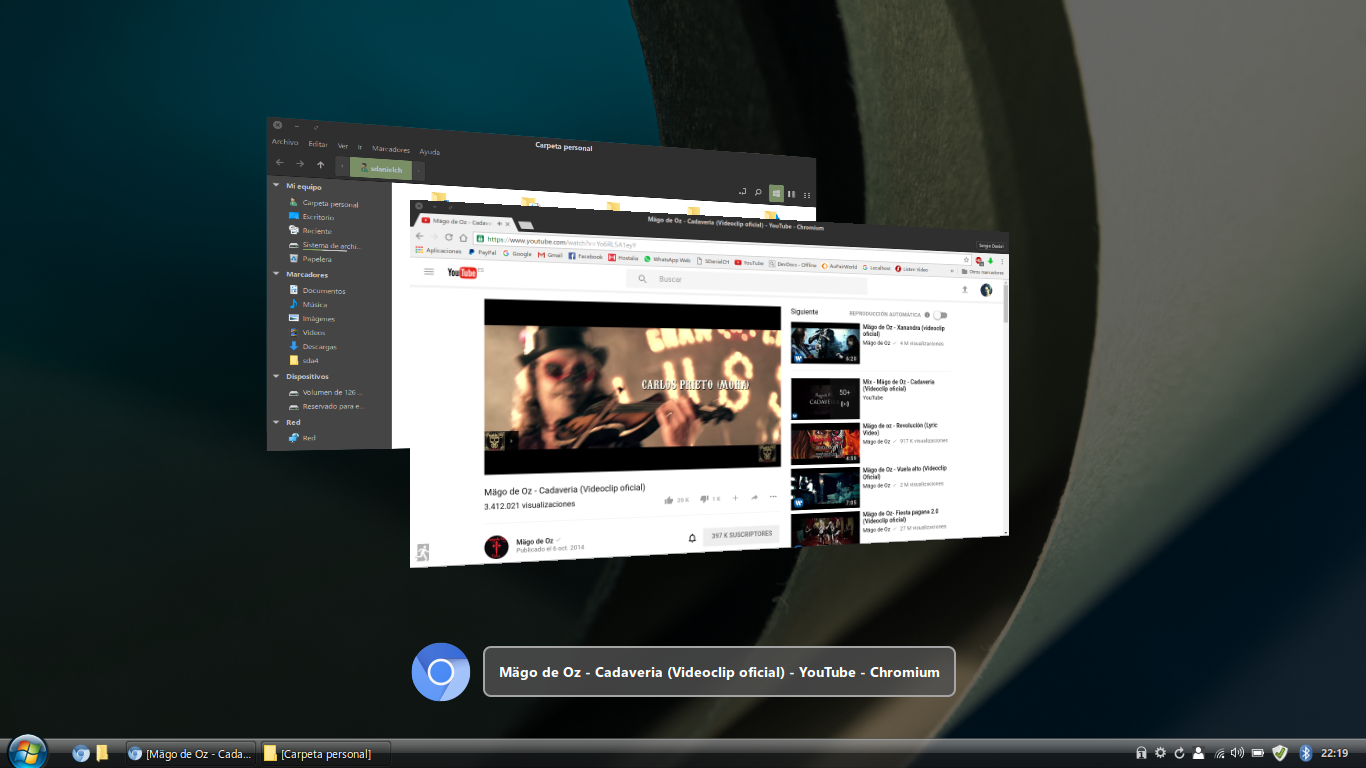Collapse the Dispositivos sidebar section
The height and width of the screenshot is (768, 1366).
(x=276, y=376)
